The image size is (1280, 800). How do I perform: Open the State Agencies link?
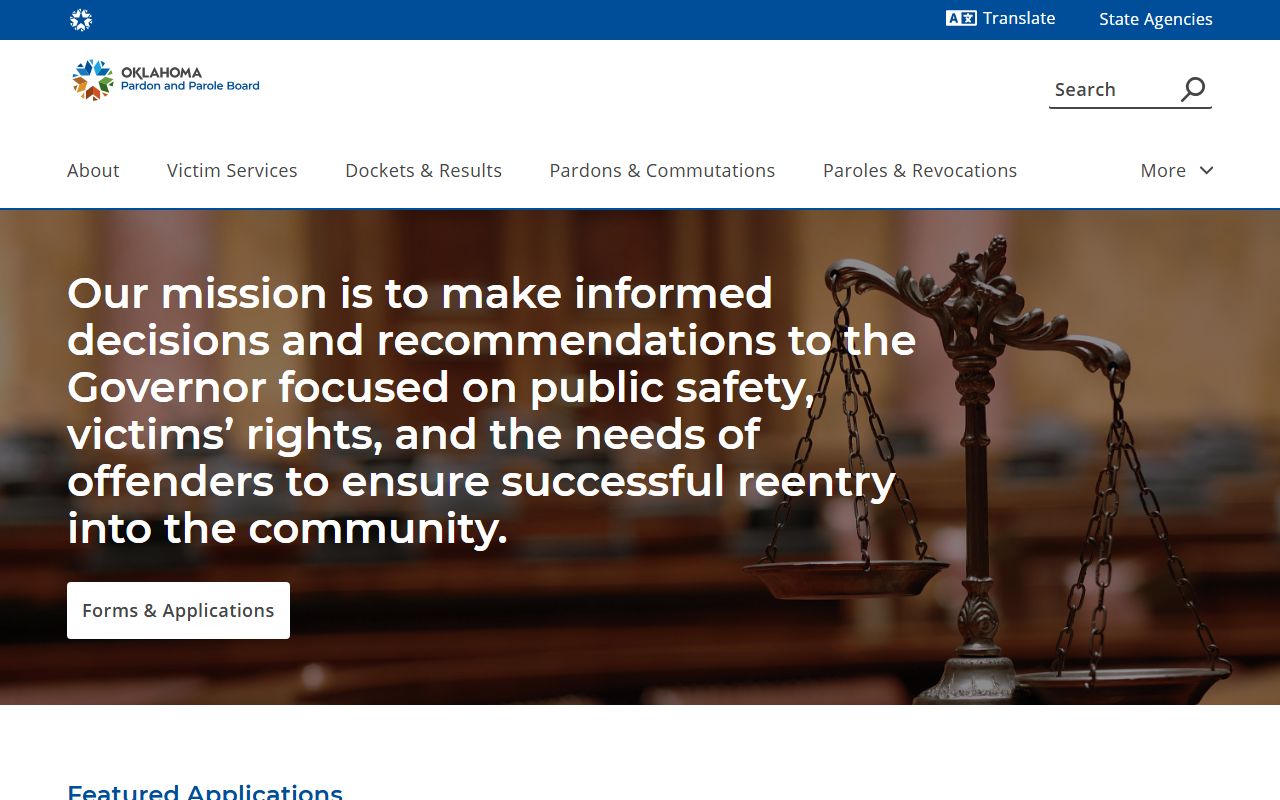[x=1155, y=19]
